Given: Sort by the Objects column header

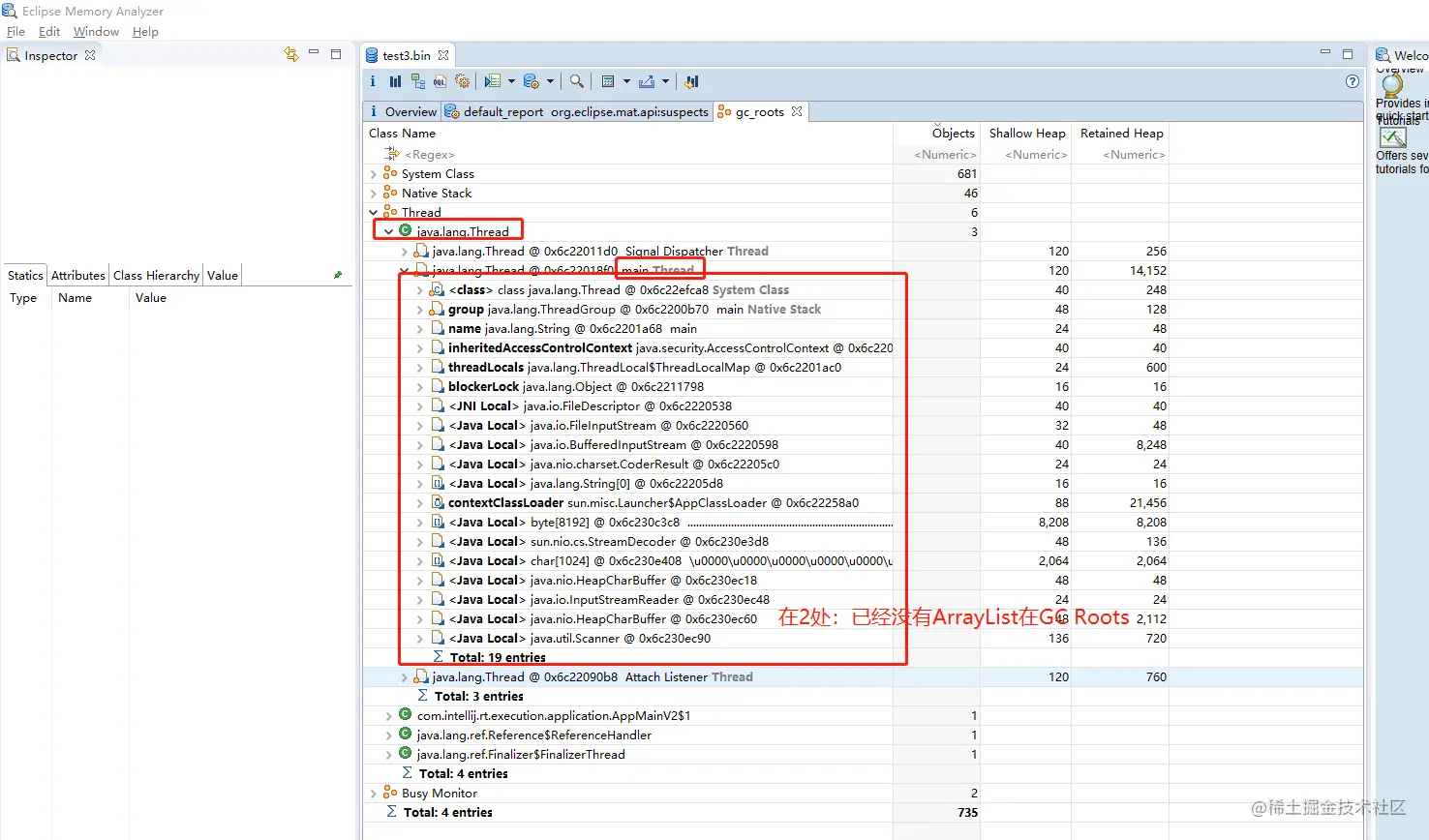Looking at the screenshot, I should [x=936, y=134].
